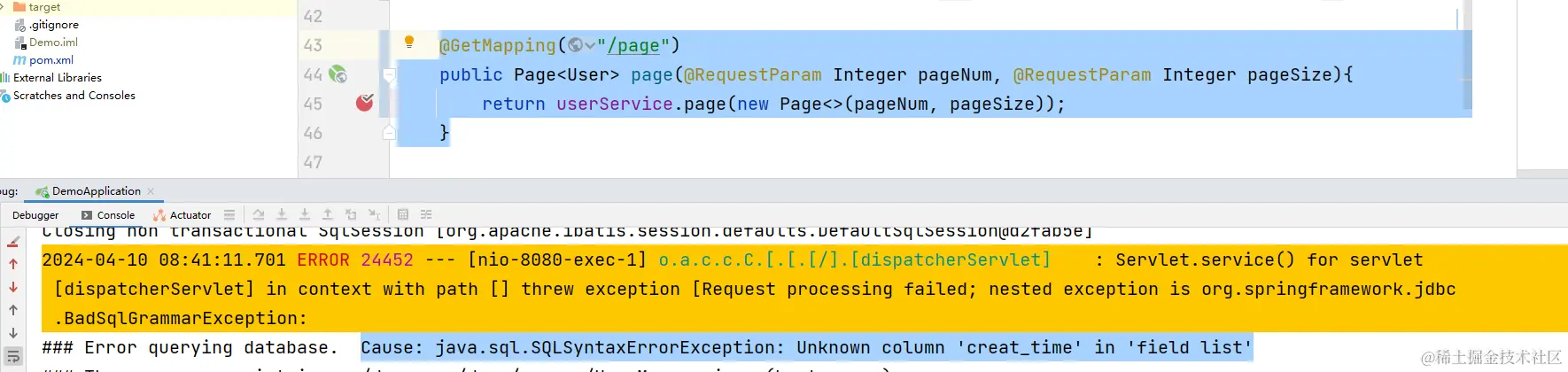Screen dimensions: 1568x372
Task: Toggle the breakpoint on line 45
Action: tap(364, 103)
